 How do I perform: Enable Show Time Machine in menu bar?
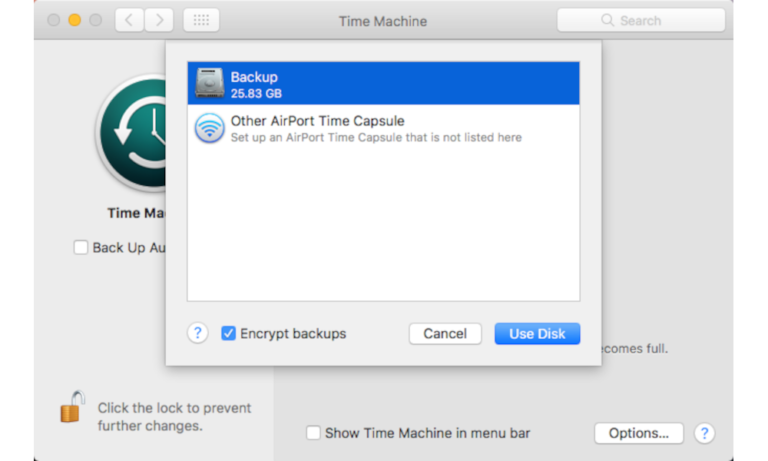tap(313, 433)
